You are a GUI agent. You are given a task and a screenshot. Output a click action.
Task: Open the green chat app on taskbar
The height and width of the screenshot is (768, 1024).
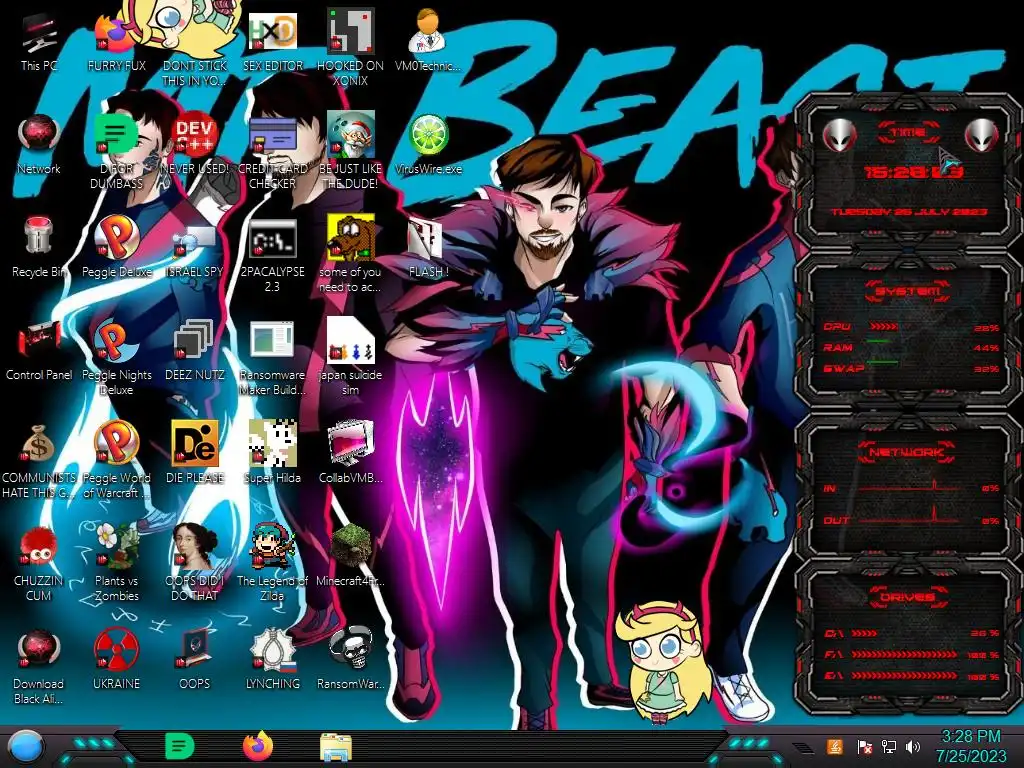point(179,746)
